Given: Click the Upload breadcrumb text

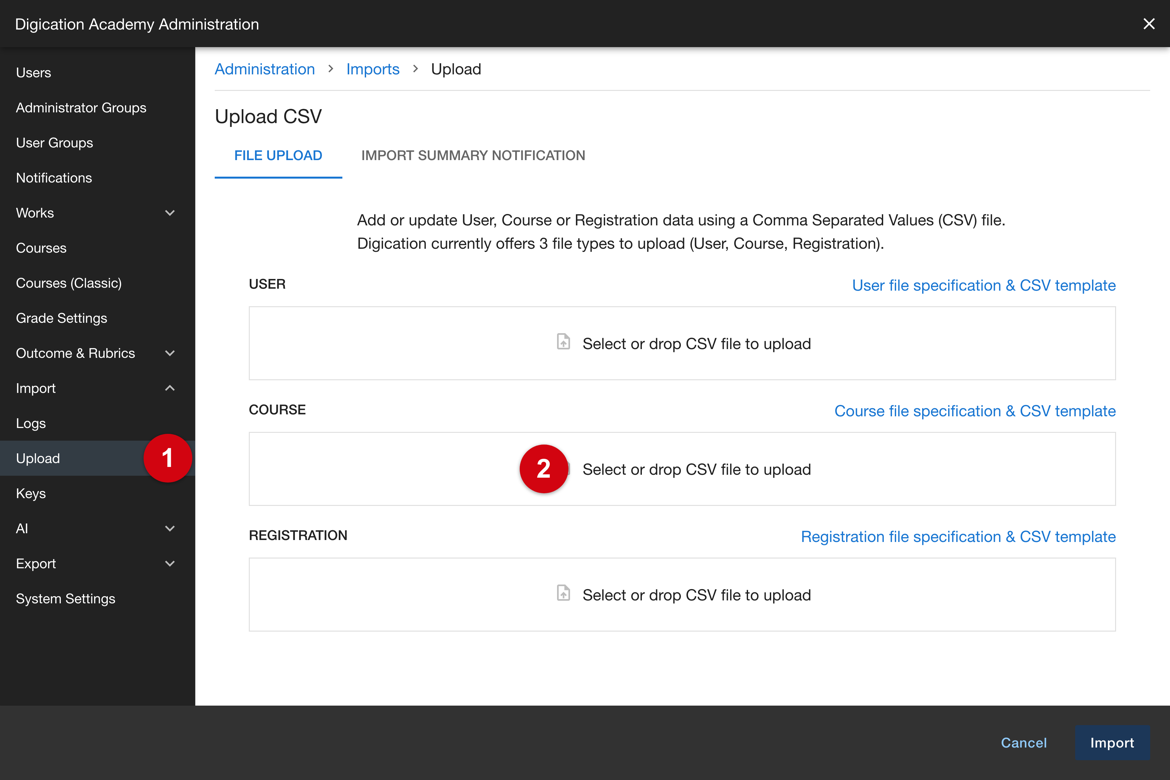Looking at the screenshot, I should point(456,69).
